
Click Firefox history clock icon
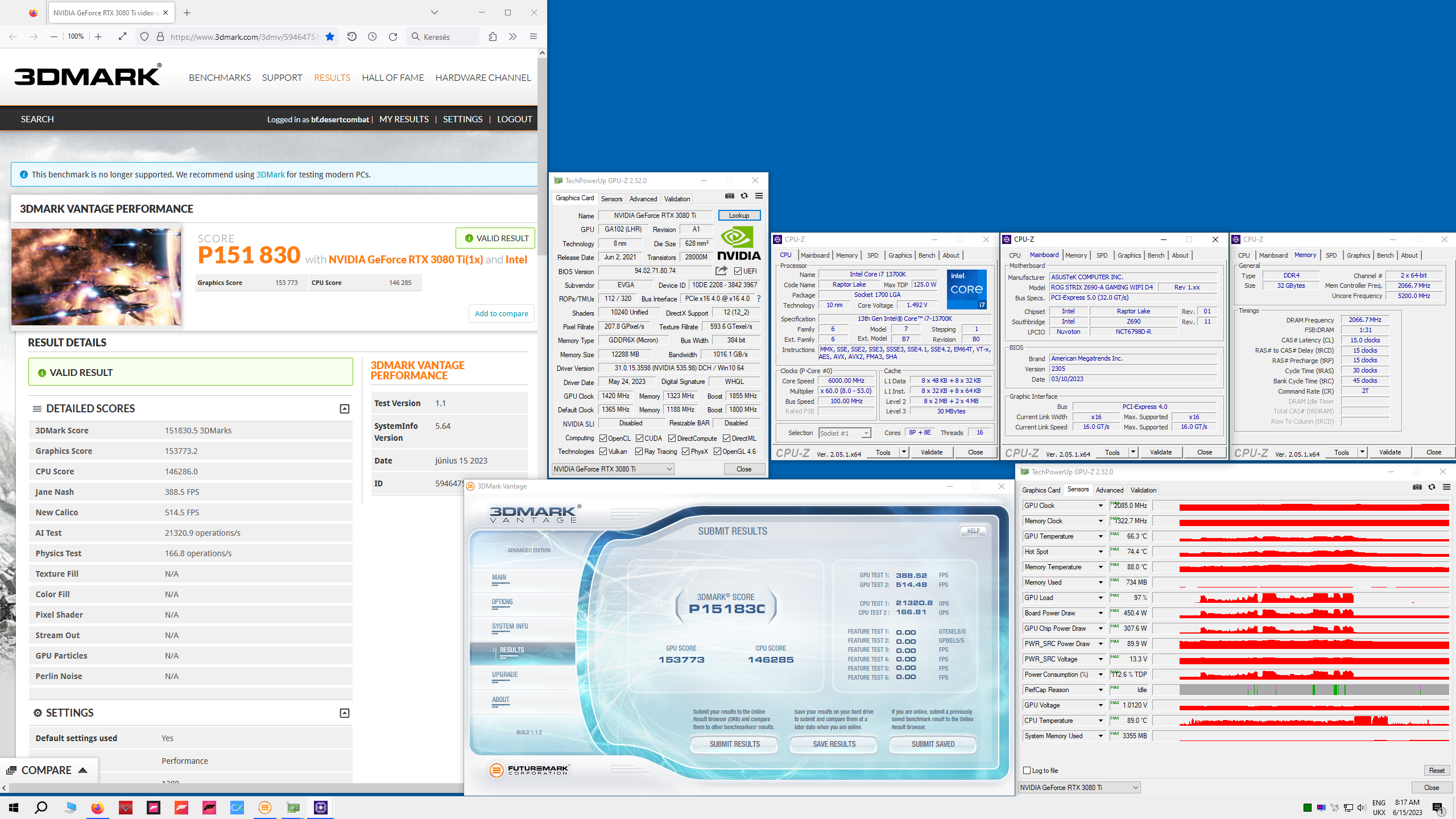point(373,36)
